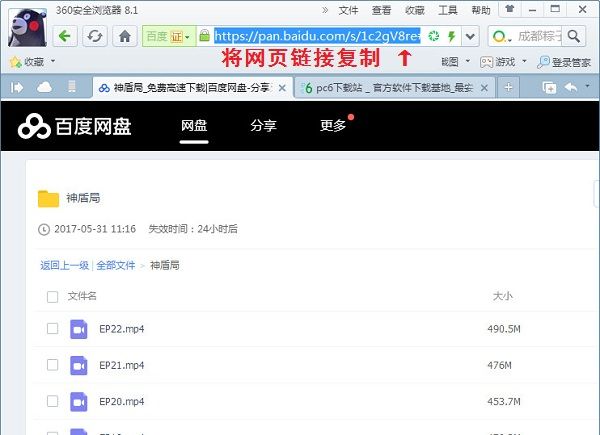Select the 网盘 navigation item
The width and height of the screenshot is (600, 435).
[x=194, y=125]
